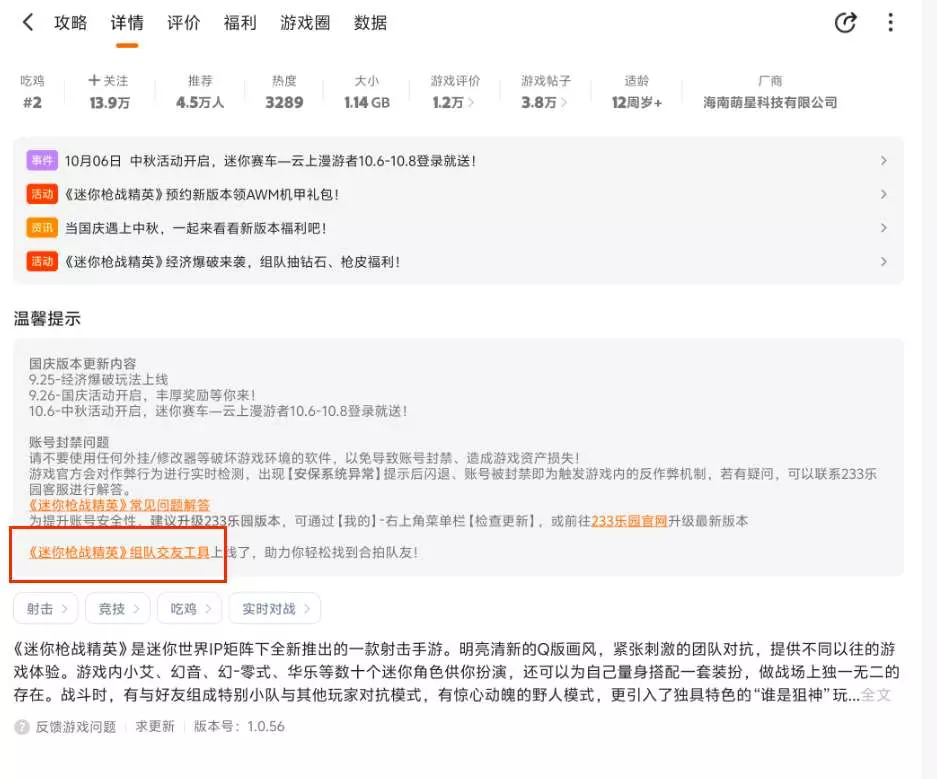Switch to the 评价 tab
Screen dimensions: 937x779
pyautogui.click(x=183, y=23)
